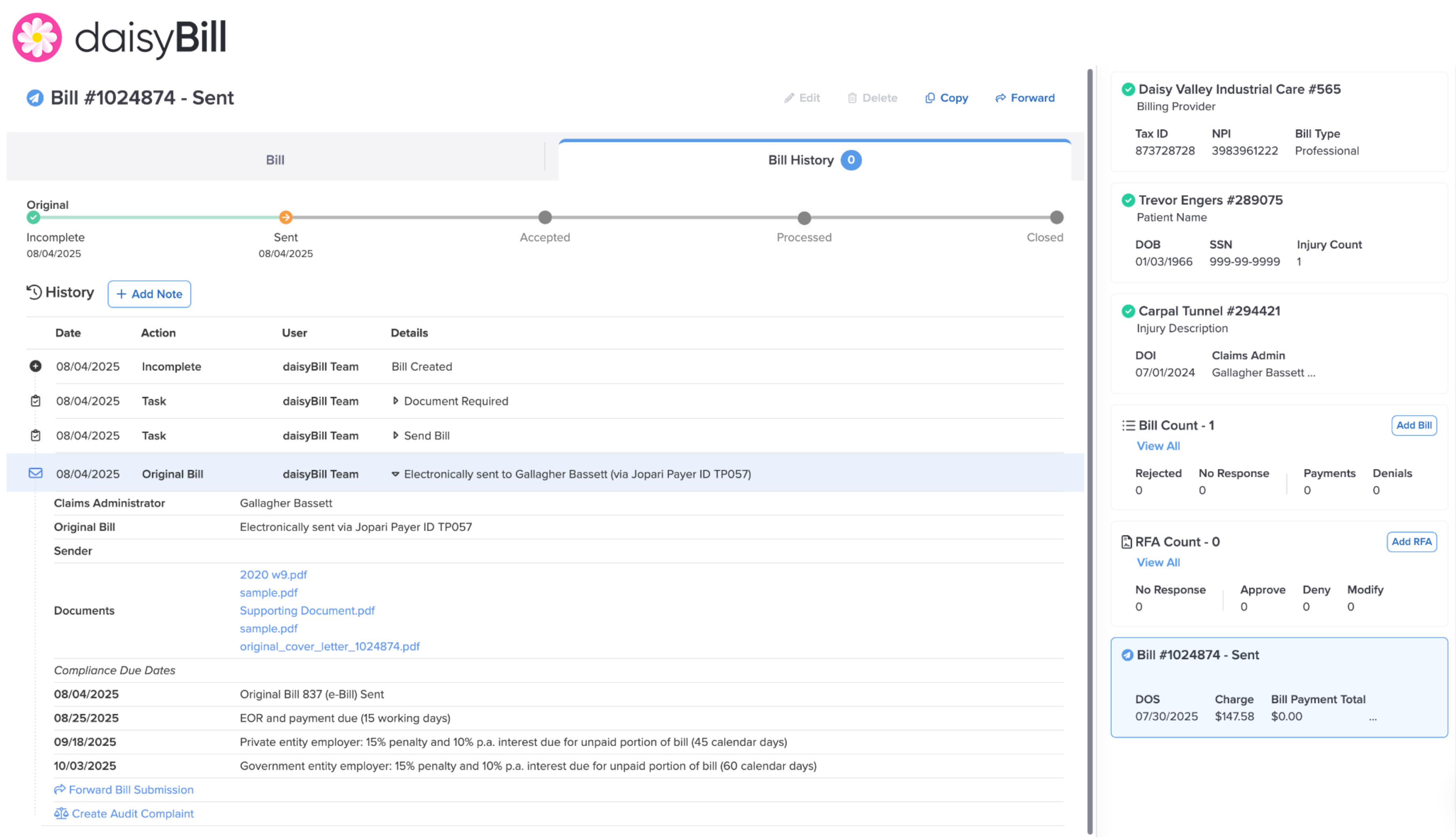Click the Add Note button

point(149,294)
